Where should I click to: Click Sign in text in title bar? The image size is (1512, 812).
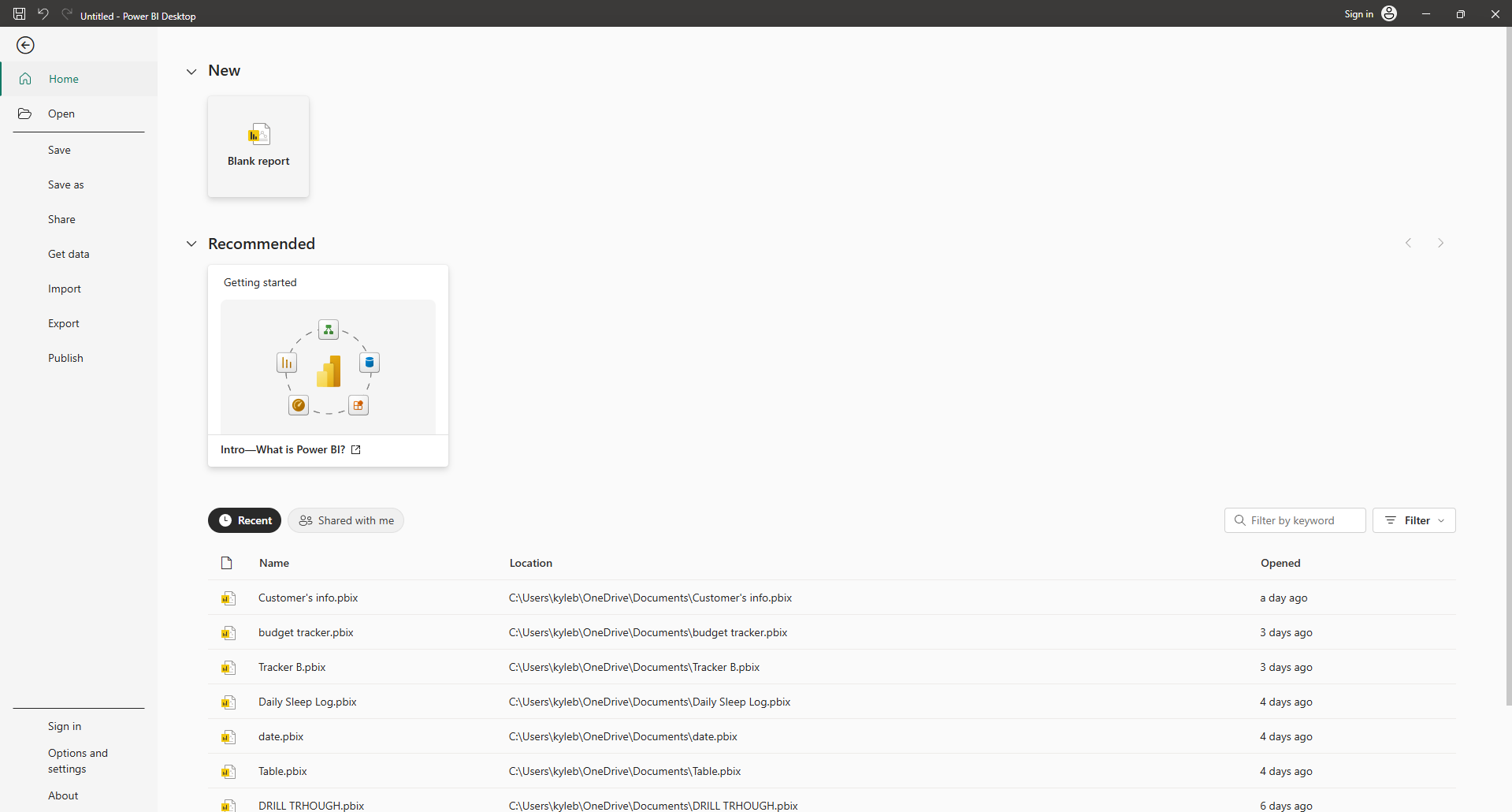(1358, 14)
